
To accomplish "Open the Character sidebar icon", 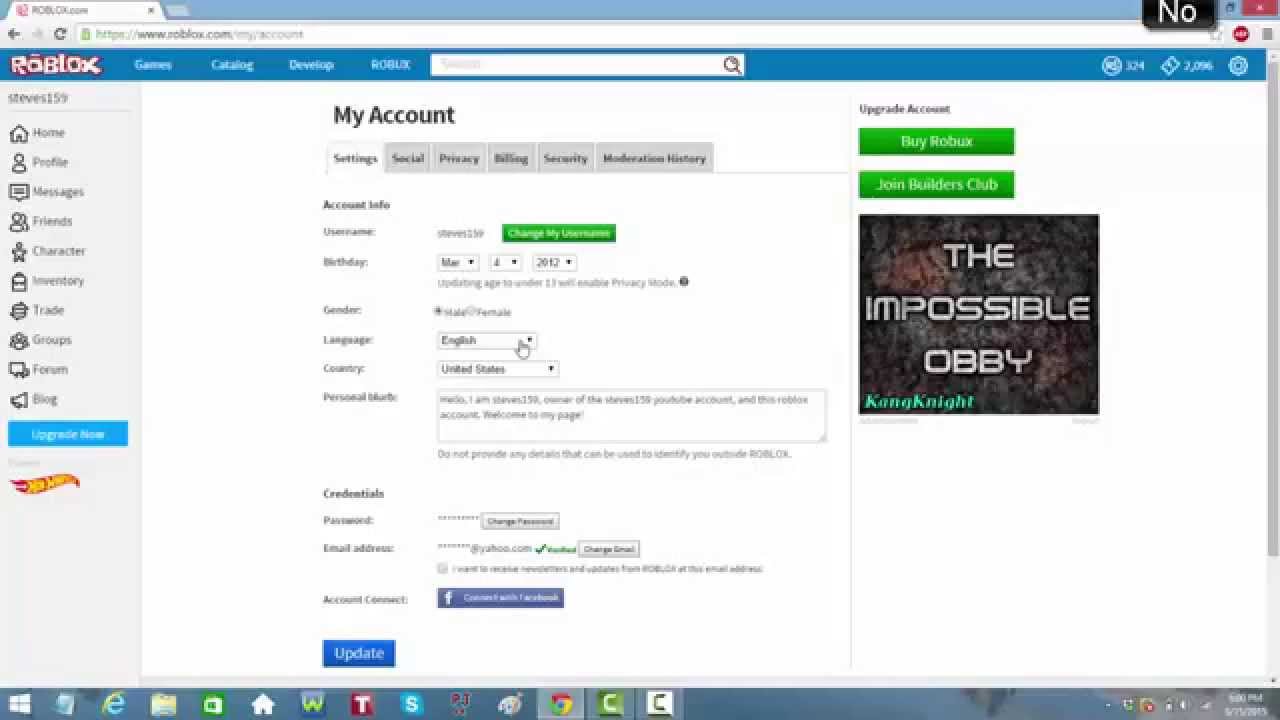I will [x=18, y=251].
